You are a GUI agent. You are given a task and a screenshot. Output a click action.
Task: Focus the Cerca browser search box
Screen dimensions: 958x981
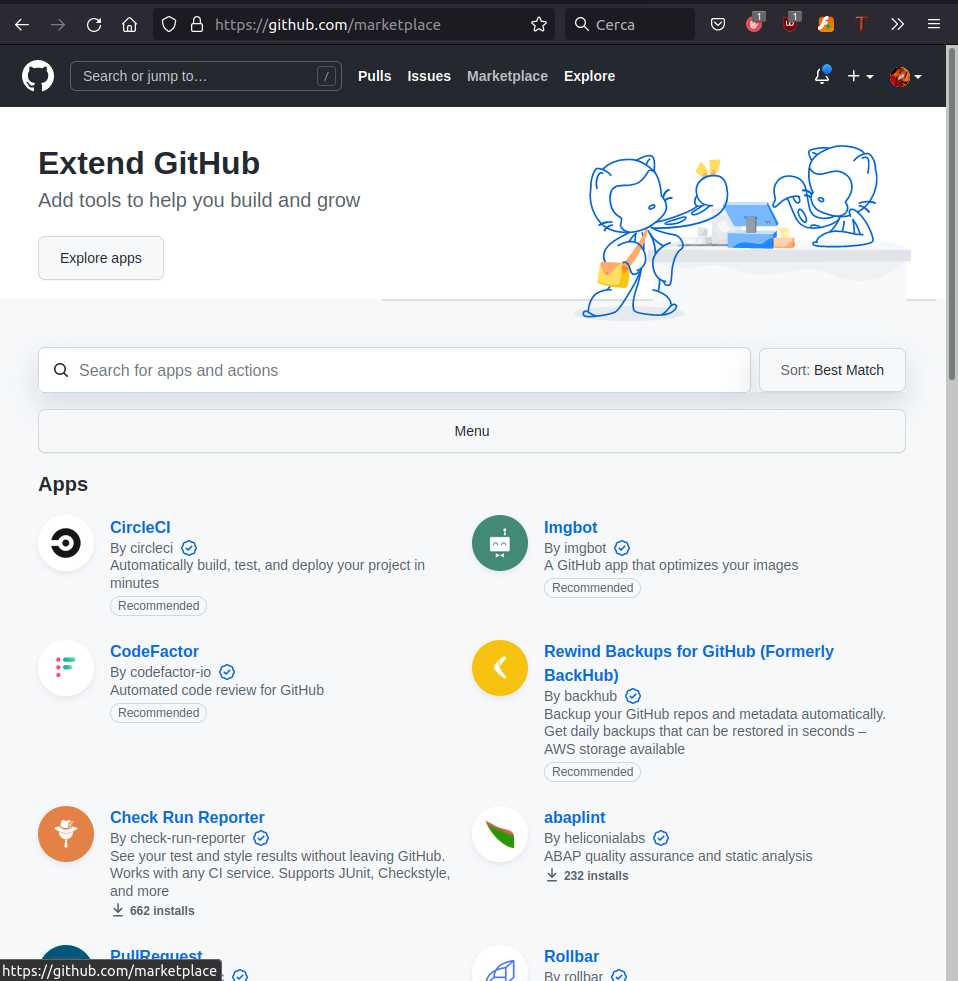(629, 24)
